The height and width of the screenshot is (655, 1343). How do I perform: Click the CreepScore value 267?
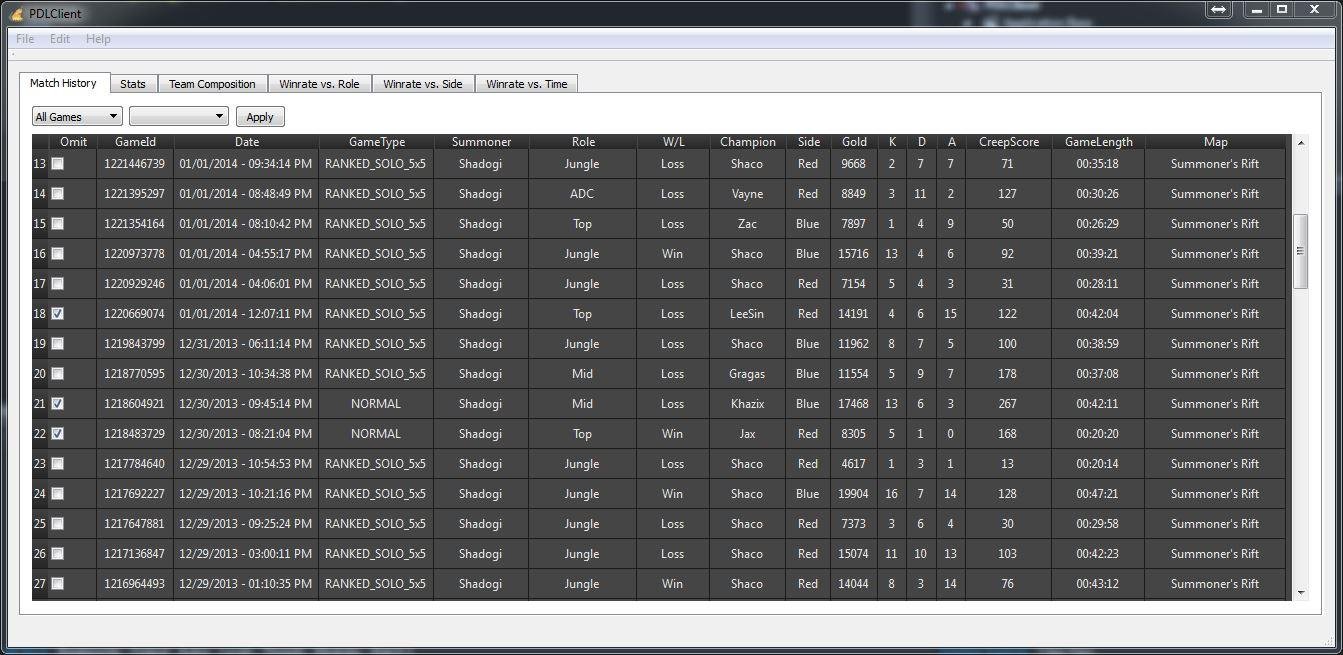coord(1007,404)
